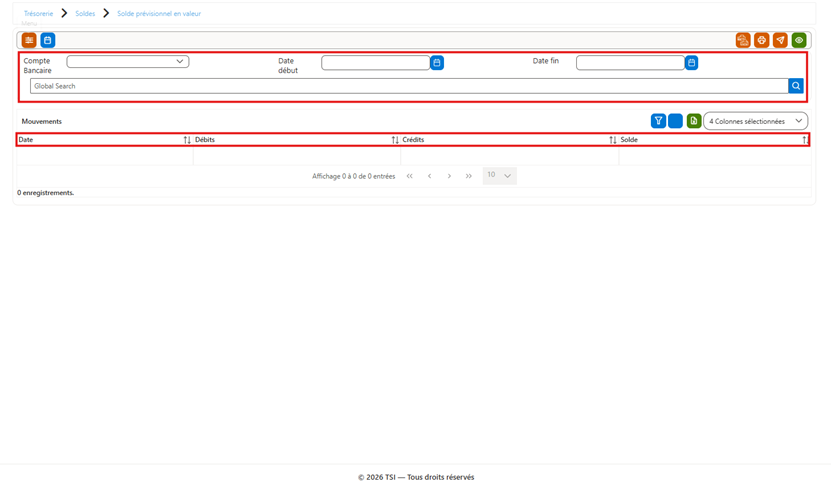Open the Date fin calendar picker

tap(692, 63)
